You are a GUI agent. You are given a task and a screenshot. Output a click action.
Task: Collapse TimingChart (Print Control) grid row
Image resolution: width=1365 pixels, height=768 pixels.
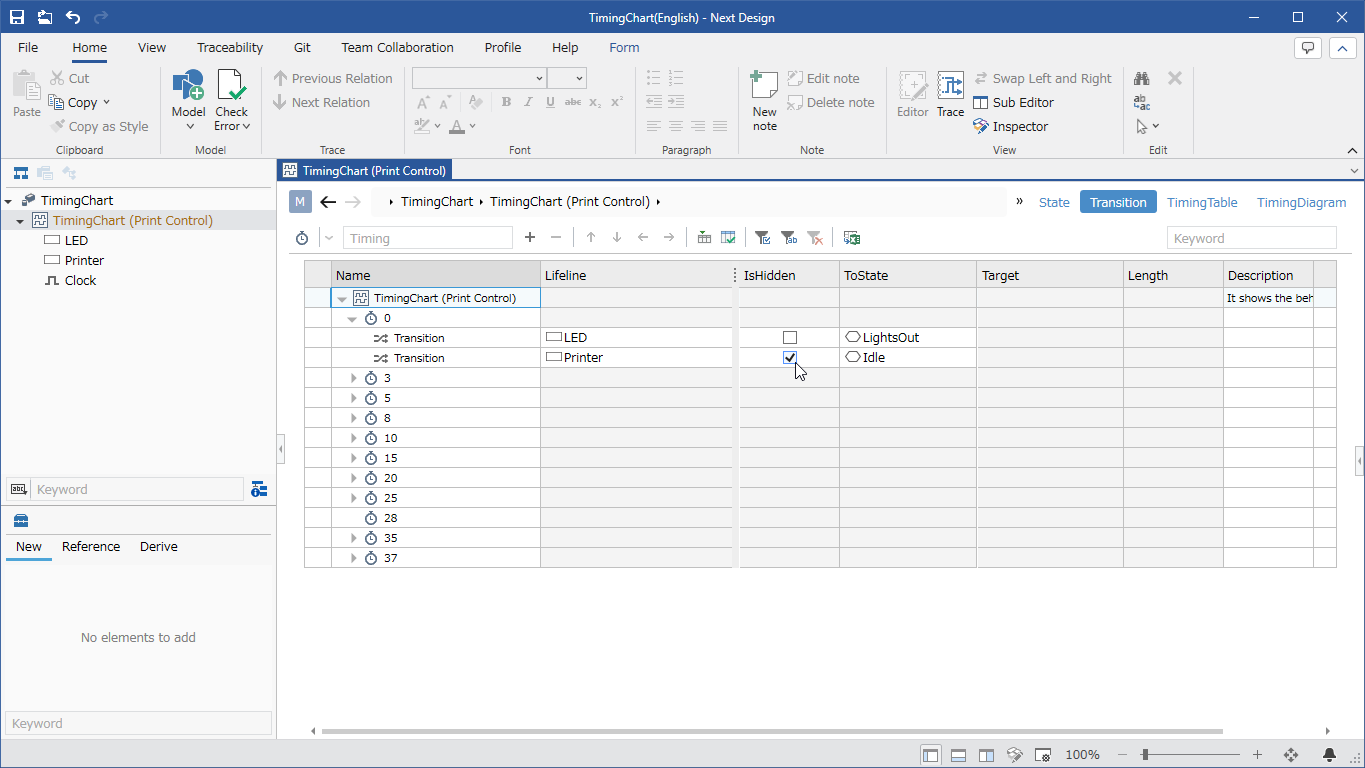click(342, 298)
